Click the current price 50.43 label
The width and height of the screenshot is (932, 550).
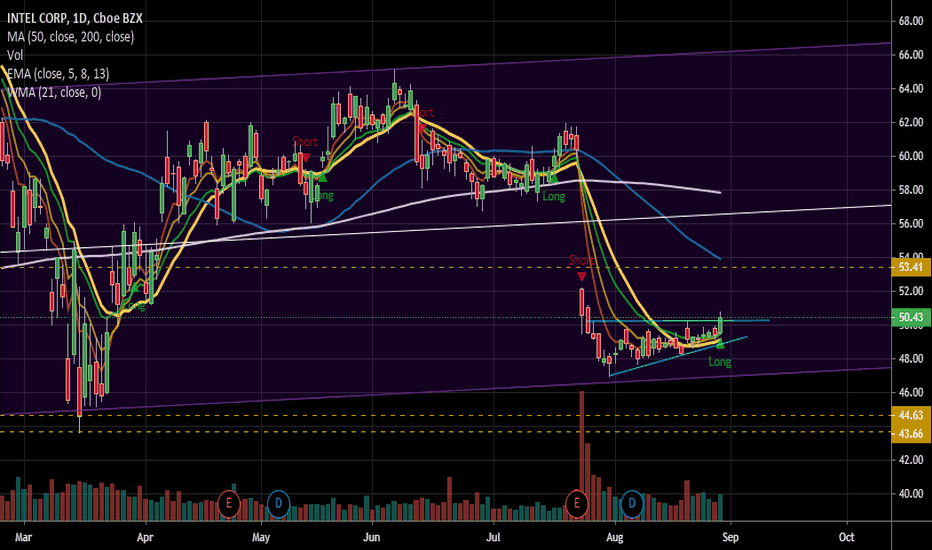click(x=911, y=317)
